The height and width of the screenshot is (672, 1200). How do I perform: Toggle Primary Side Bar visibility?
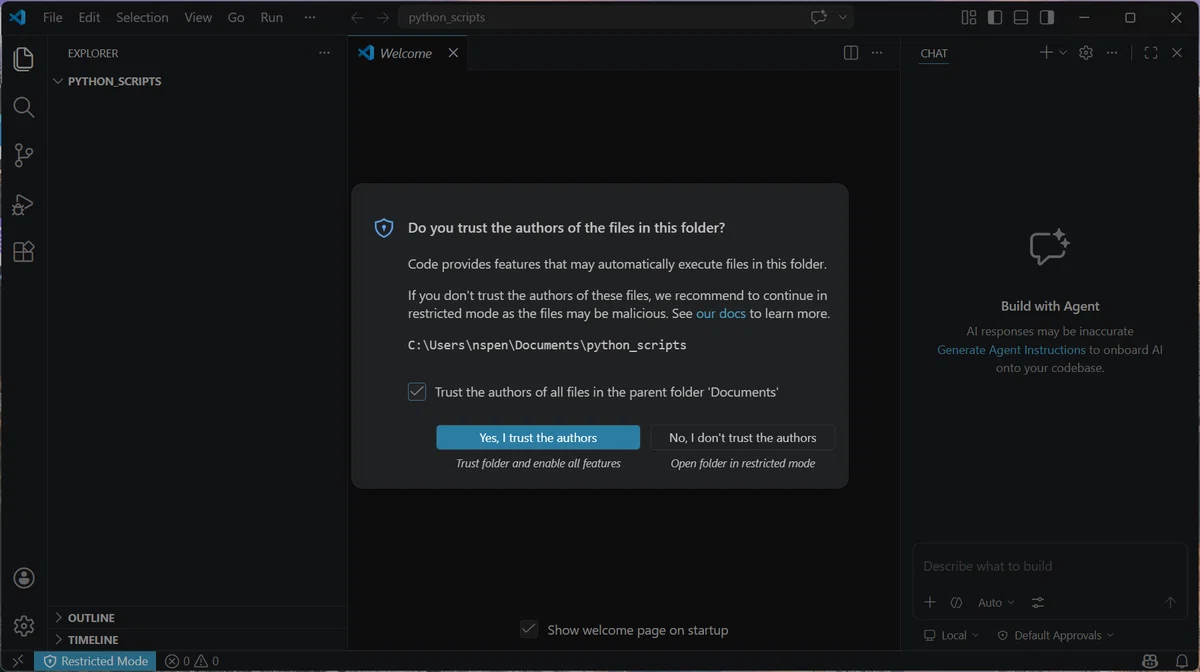point(994,18)
